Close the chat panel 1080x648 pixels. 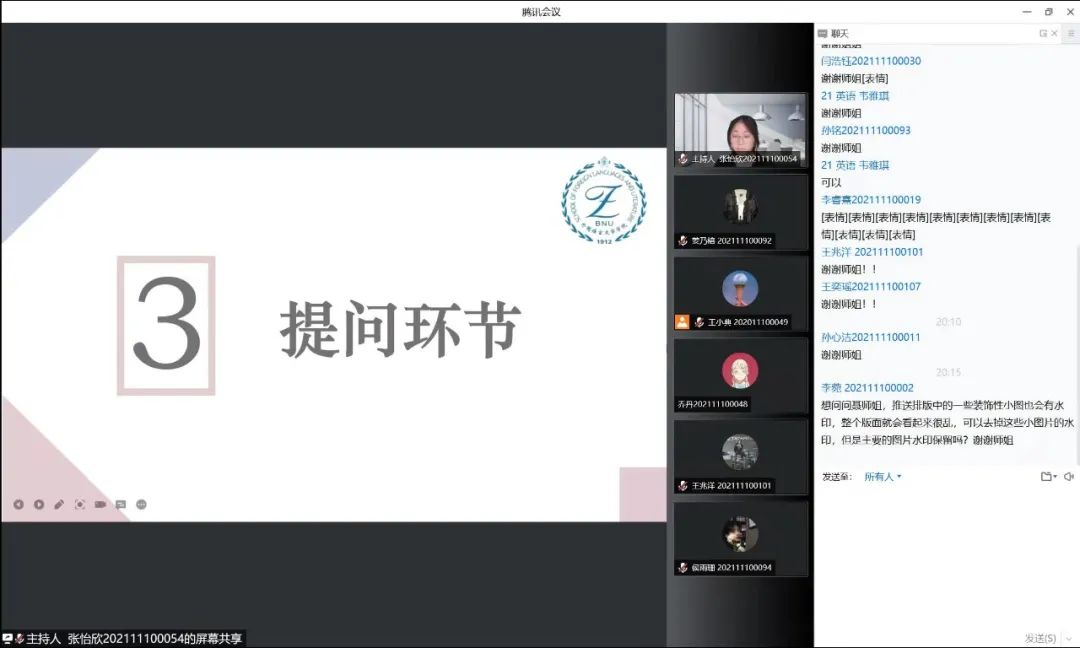pyautogui.click(x=1054, y=34)
